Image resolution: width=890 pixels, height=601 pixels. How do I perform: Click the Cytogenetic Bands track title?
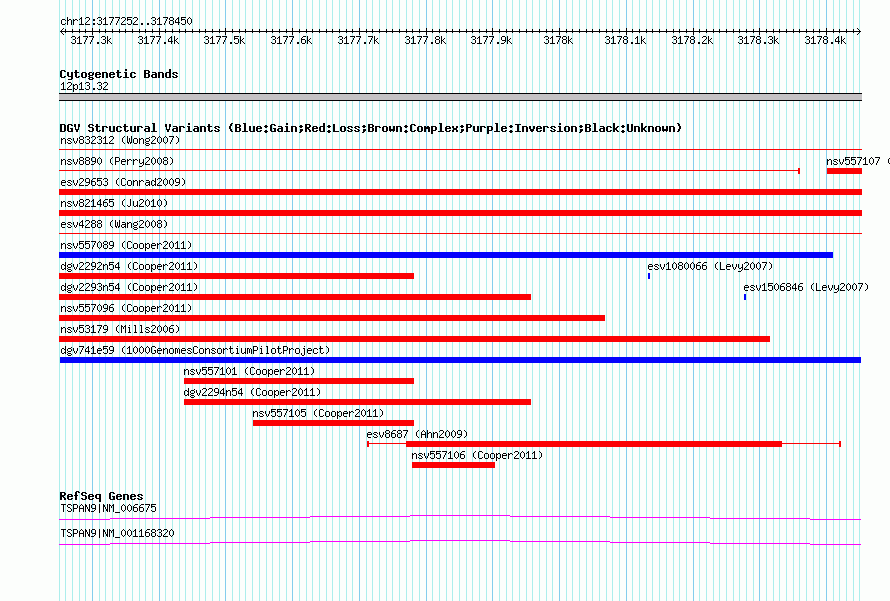tap(119, 74)
